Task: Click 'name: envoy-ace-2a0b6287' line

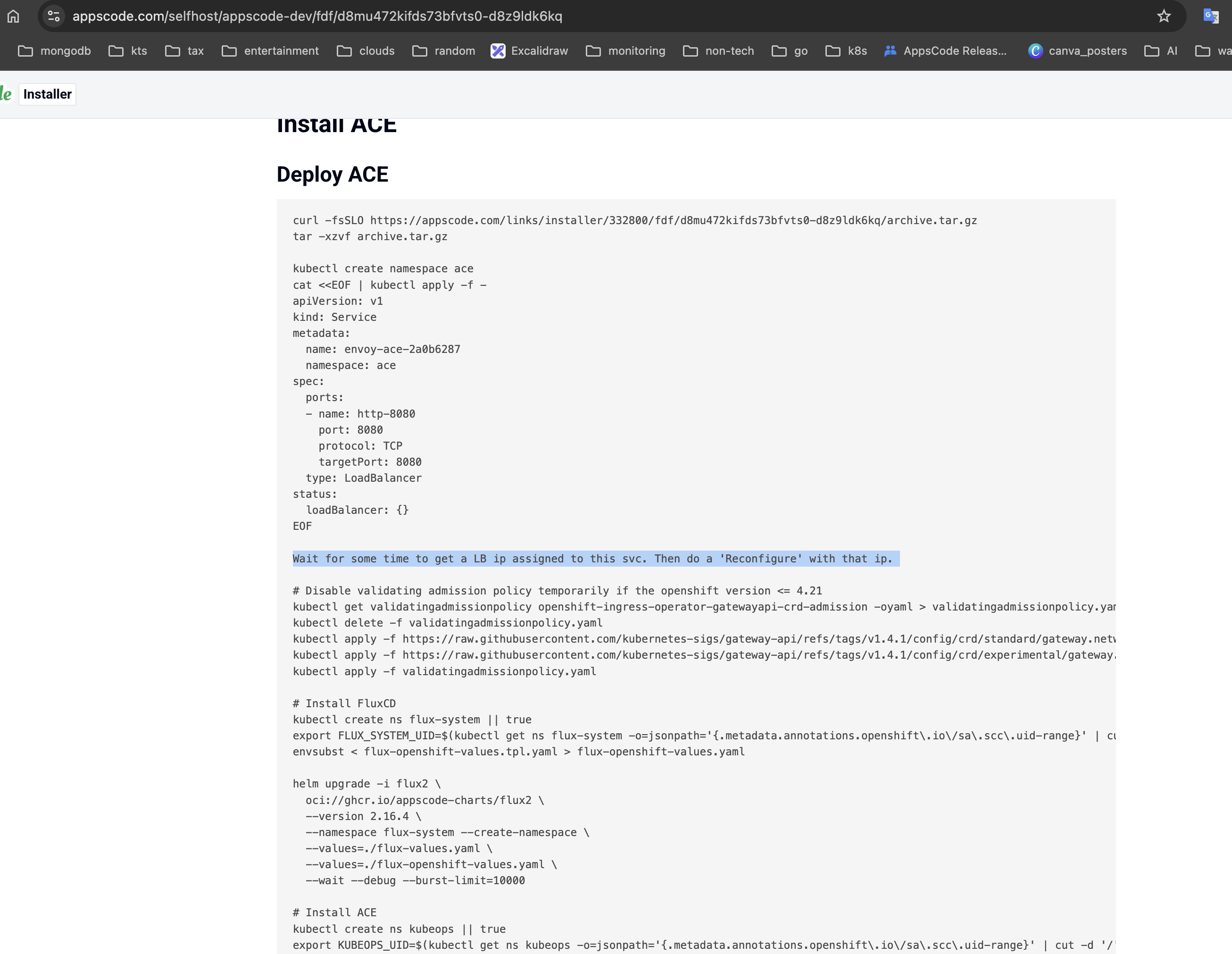Action: (x=383, y=349)
